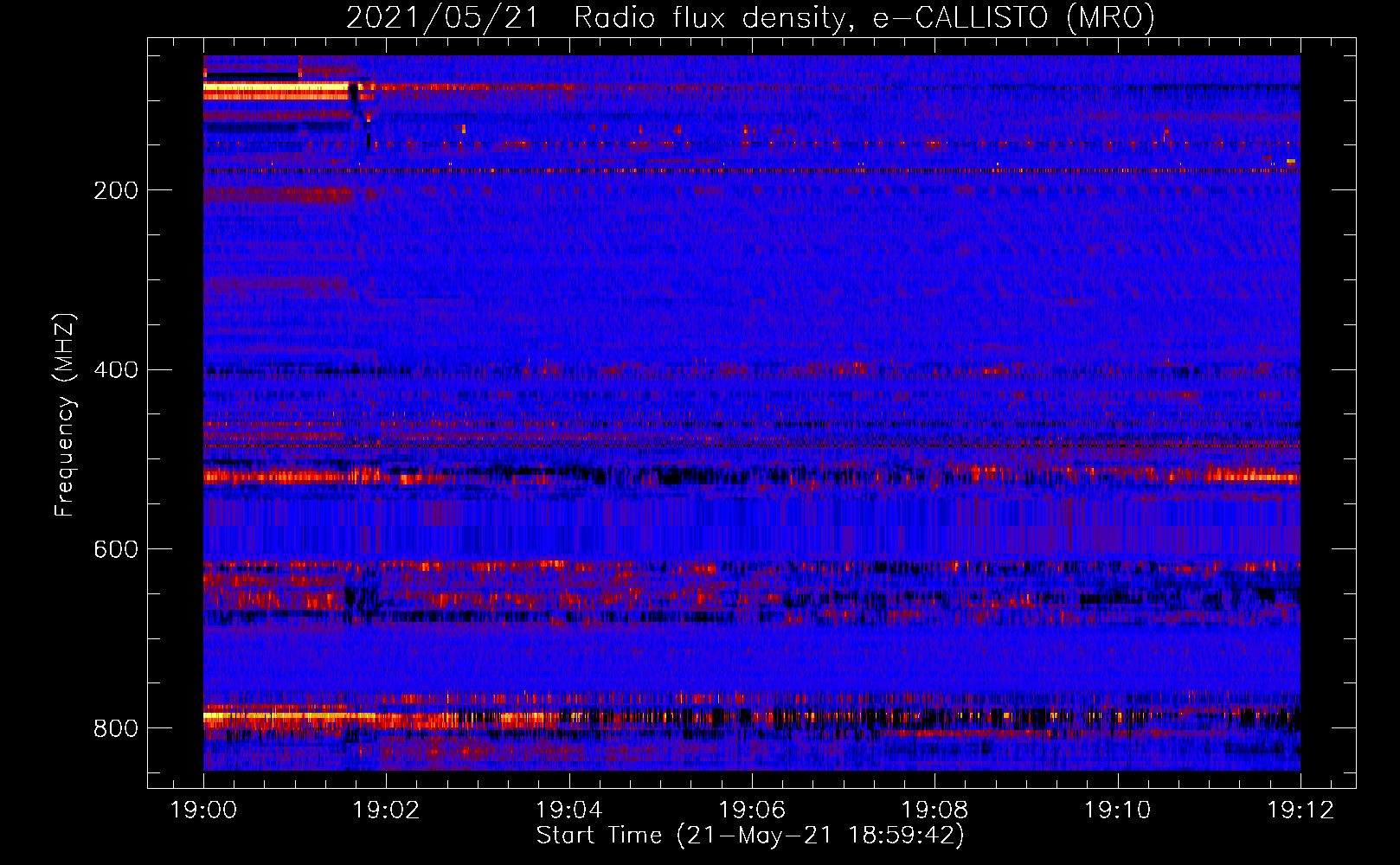This screenshot has height=865, width=1400.
Task: Click the '400' frequency tick label
Action: coord(116,370)
